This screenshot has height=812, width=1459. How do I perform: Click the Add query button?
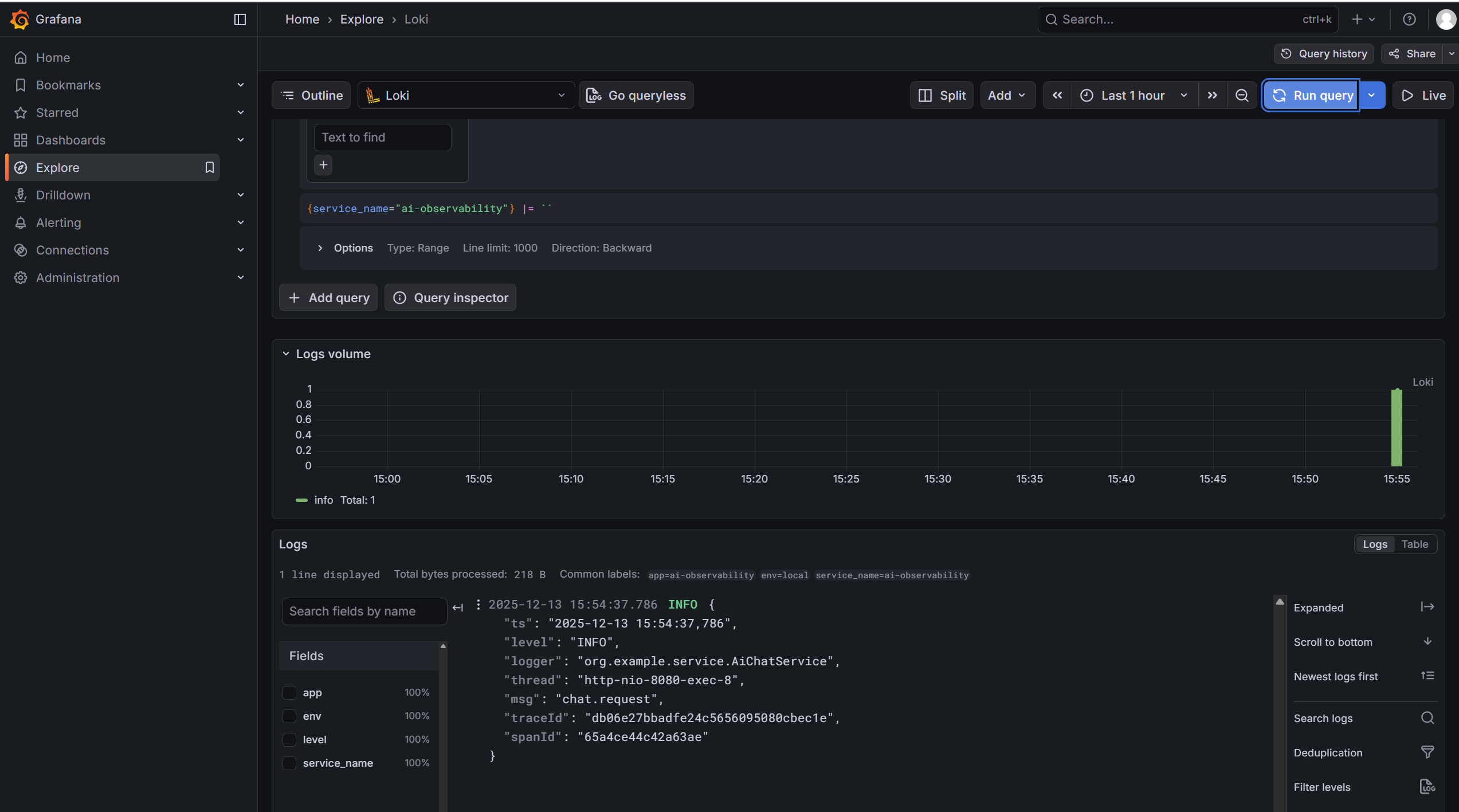coord(328,298)
